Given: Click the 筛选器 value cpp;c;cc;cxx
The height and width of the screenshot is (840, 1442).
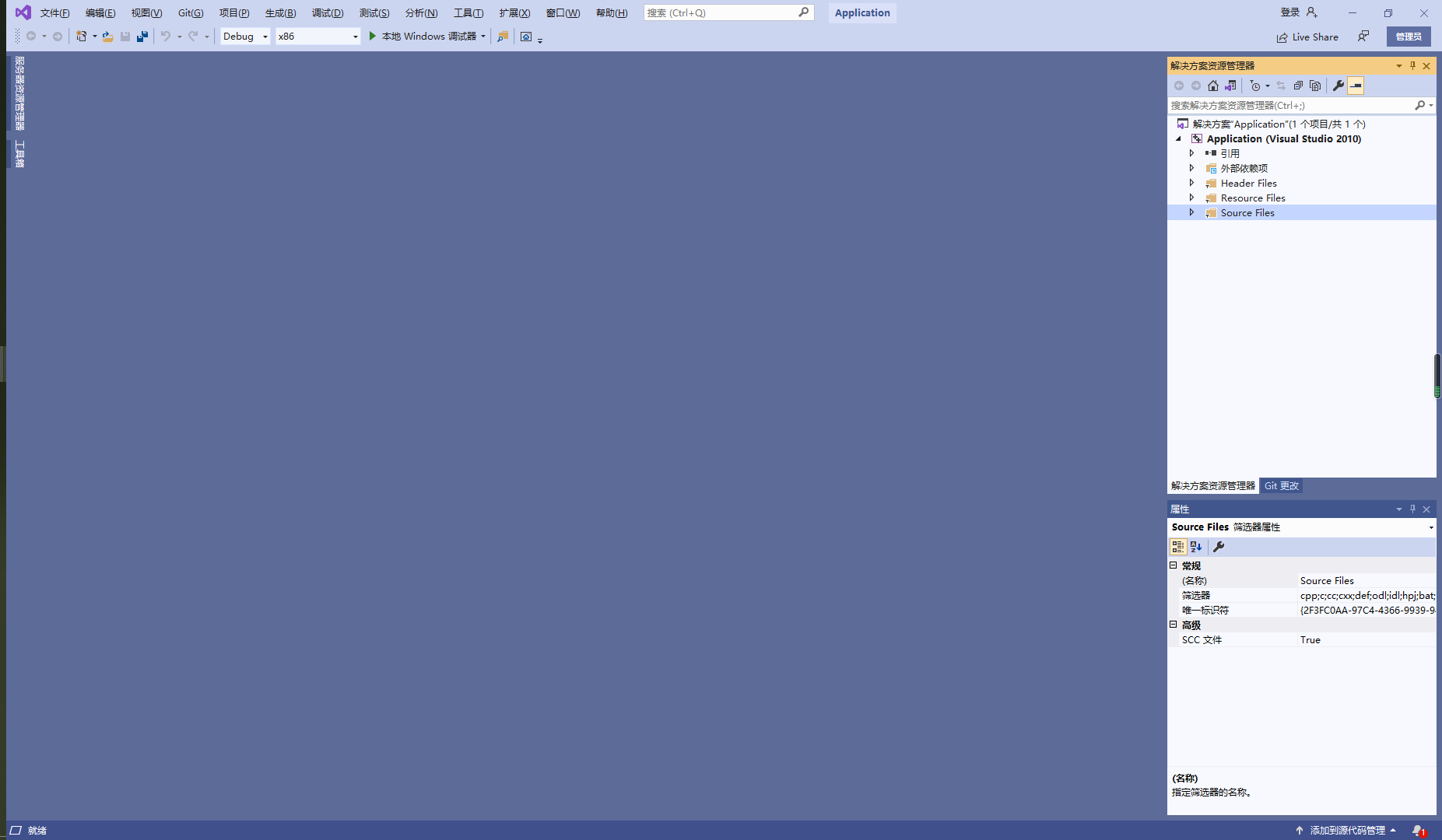Looking at the screenshot, I should pyautogui.click(x=1367, y=596).
